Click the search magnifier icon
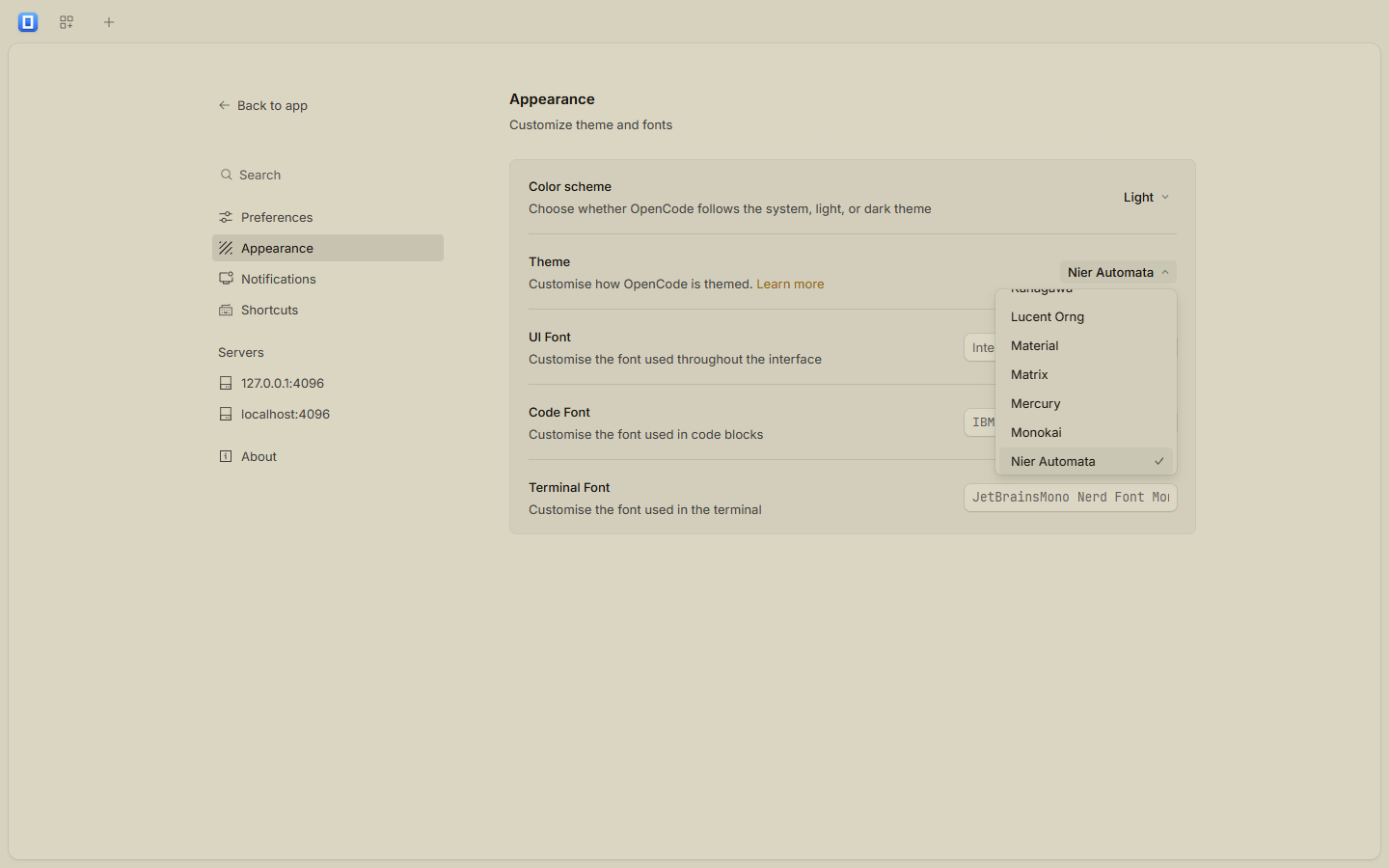The height and width of the screenshot is (868, 1389). [x=226, y=175]
